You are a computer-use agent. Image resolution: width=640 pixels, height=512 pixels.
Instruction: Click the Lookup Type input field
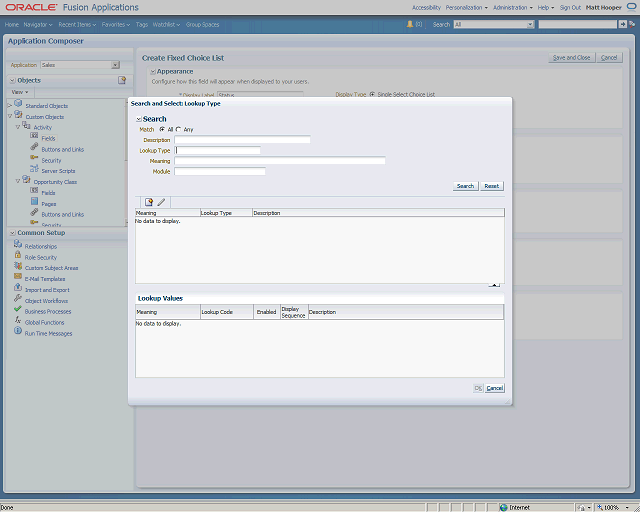218,150
